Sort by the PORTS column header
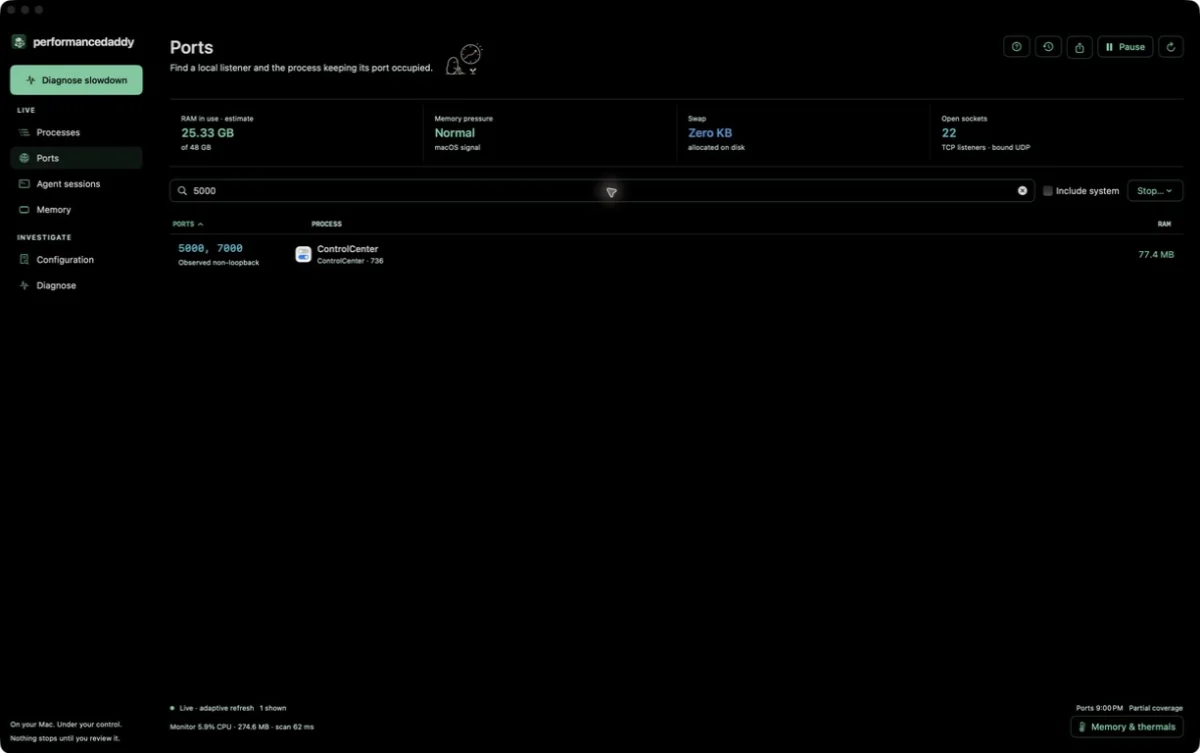 [187, 224]
